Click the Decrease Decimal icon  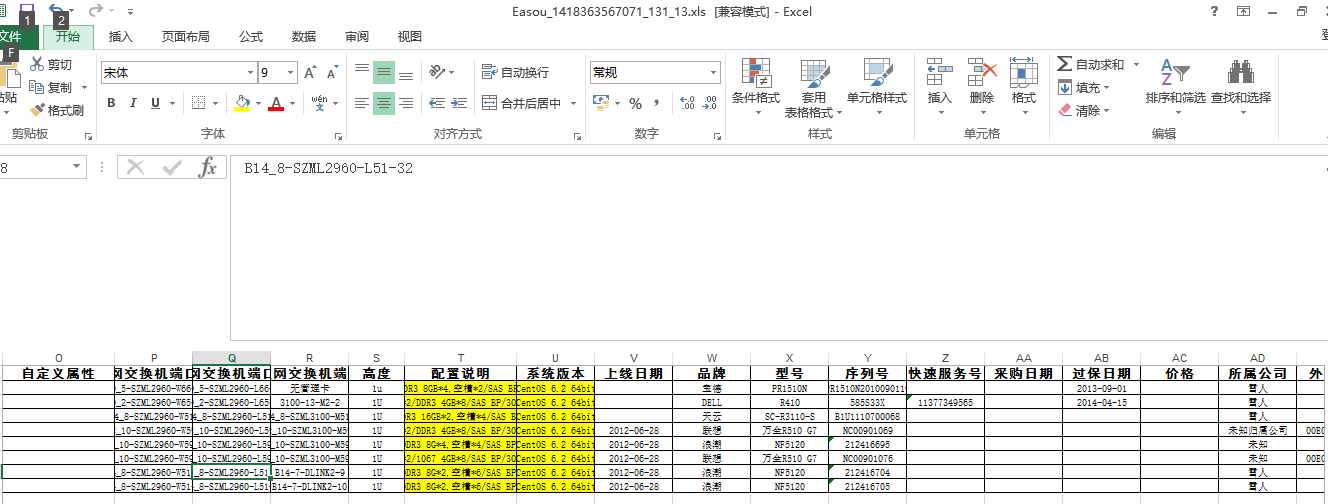tap(710, 103)
